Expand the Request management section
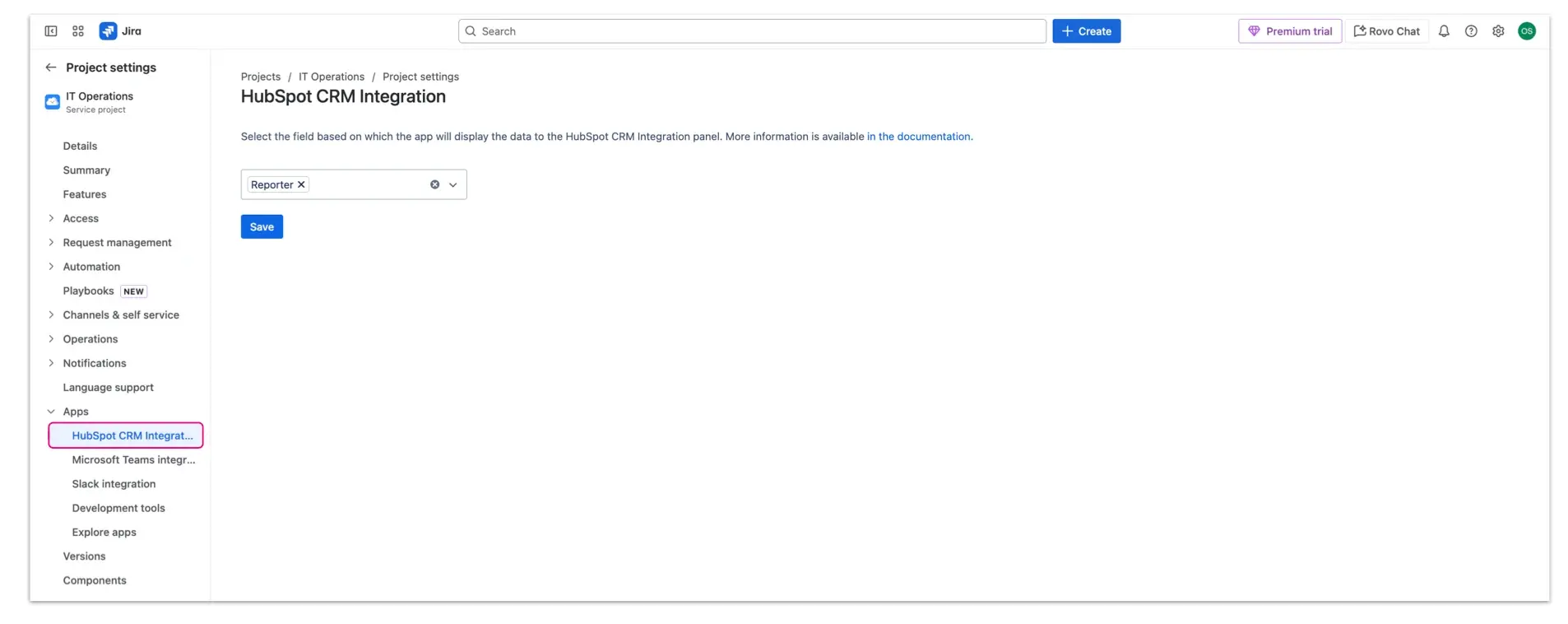 (x=51, y=242)
